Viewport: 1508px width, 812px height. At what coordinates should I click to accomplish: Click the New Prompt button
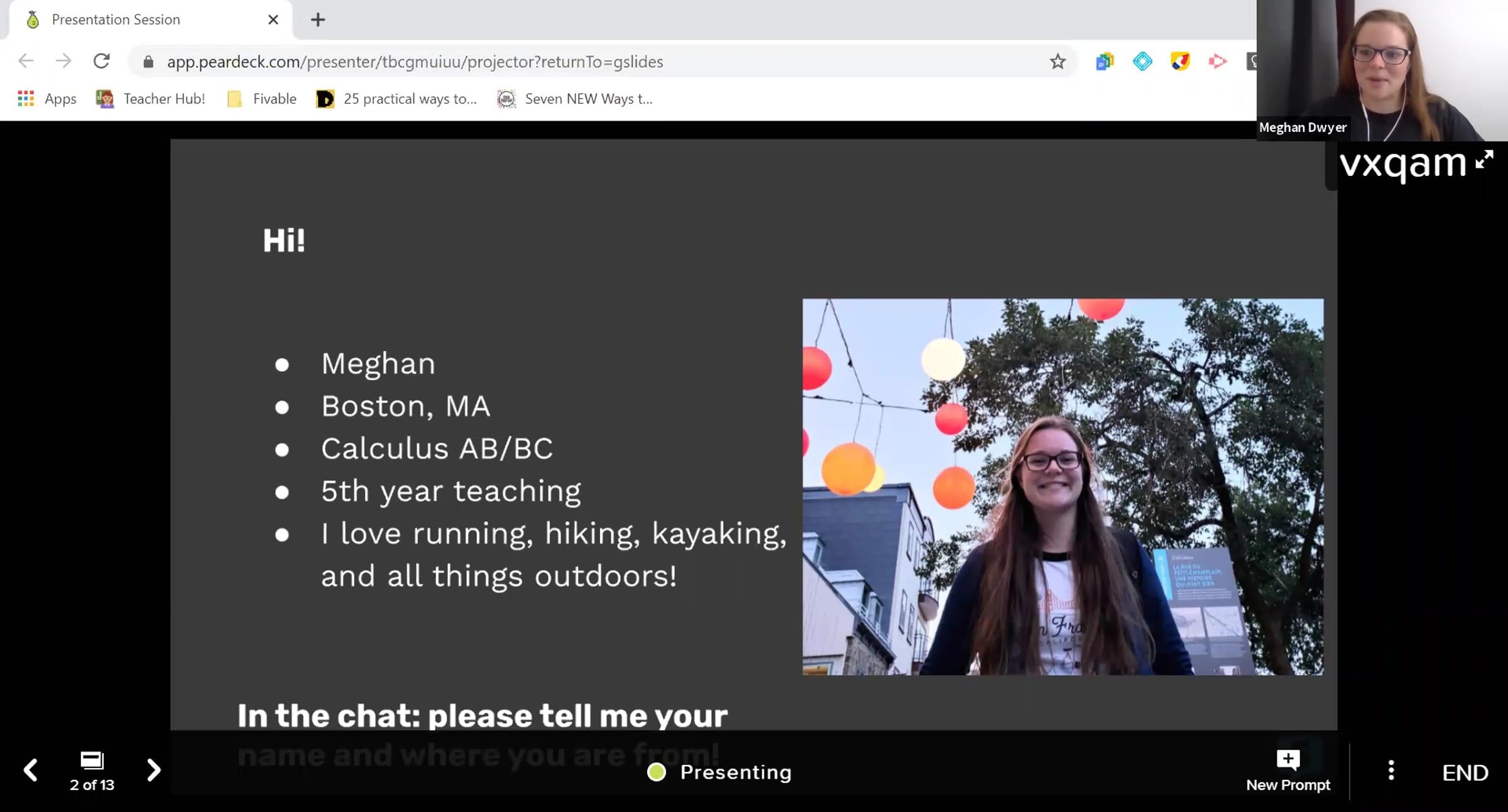(x=1288, y=771)
